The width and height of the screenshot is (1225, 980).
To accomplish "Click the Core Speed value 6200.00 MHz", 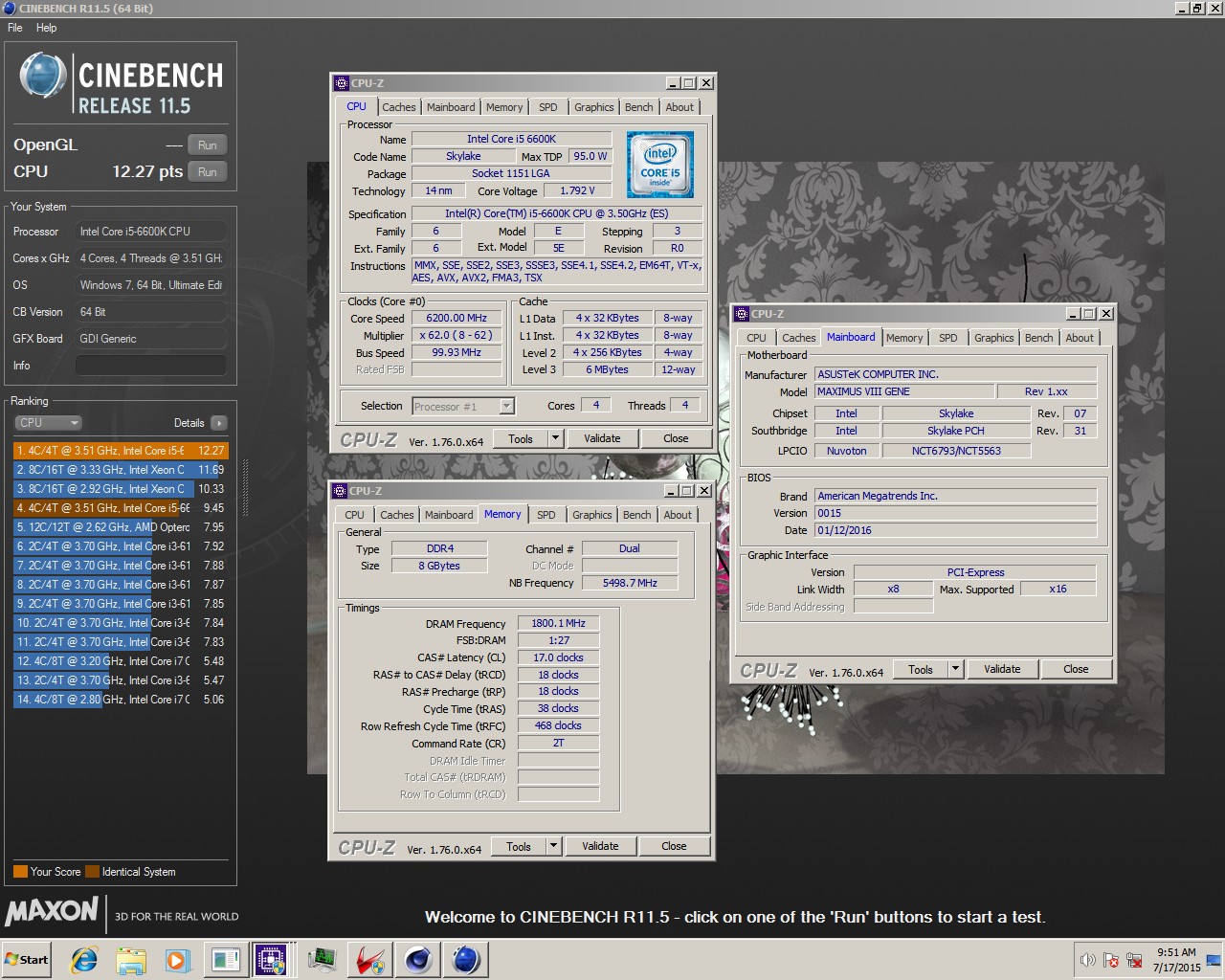I will coord(457,319).
